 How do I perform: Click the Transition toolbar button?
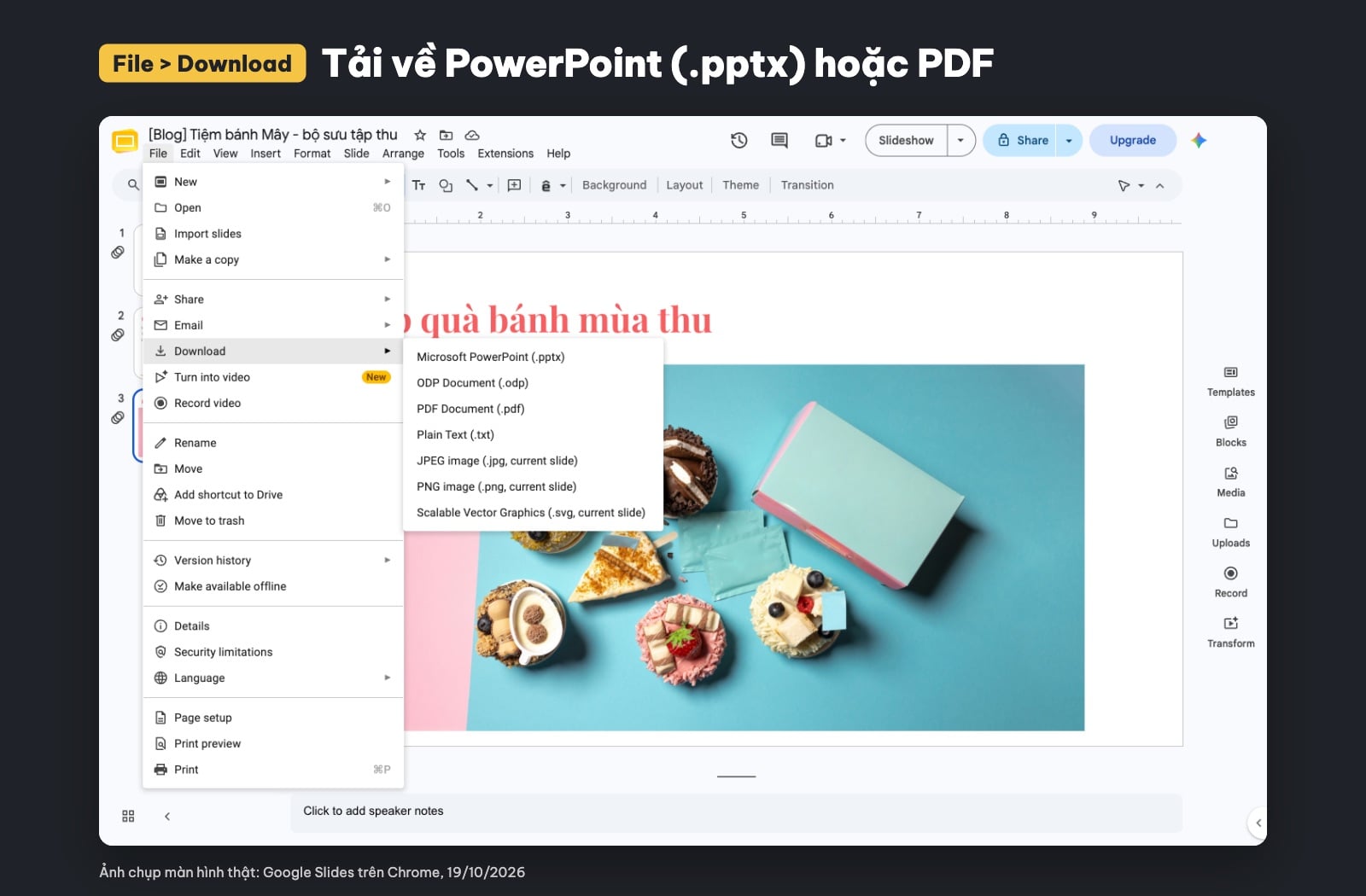click(x=807, y=185)
